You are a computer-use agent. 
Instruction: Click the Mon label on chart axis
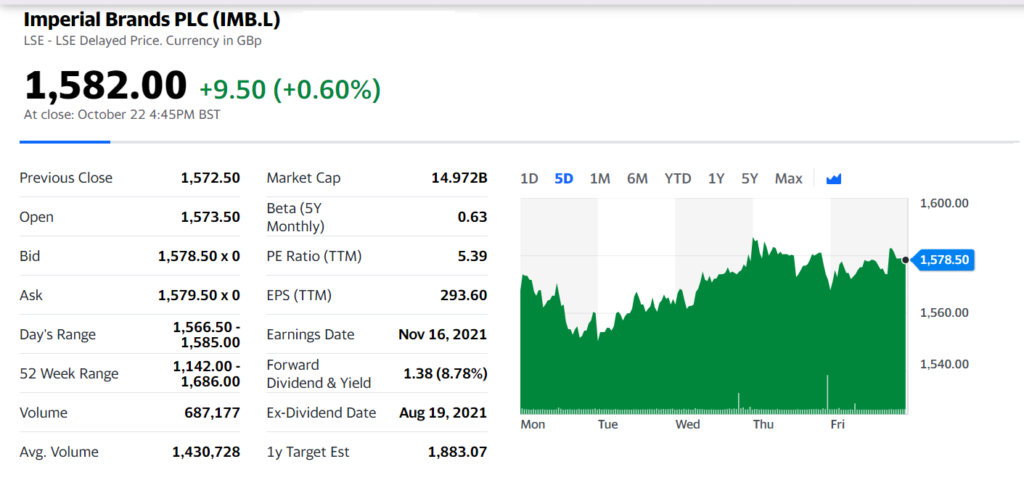pos(533,424)
